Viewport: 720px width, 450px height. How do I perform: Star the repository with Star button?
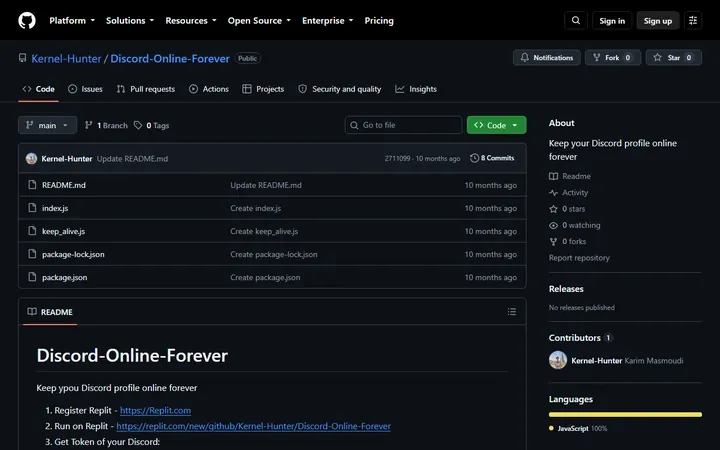[674, 57]
